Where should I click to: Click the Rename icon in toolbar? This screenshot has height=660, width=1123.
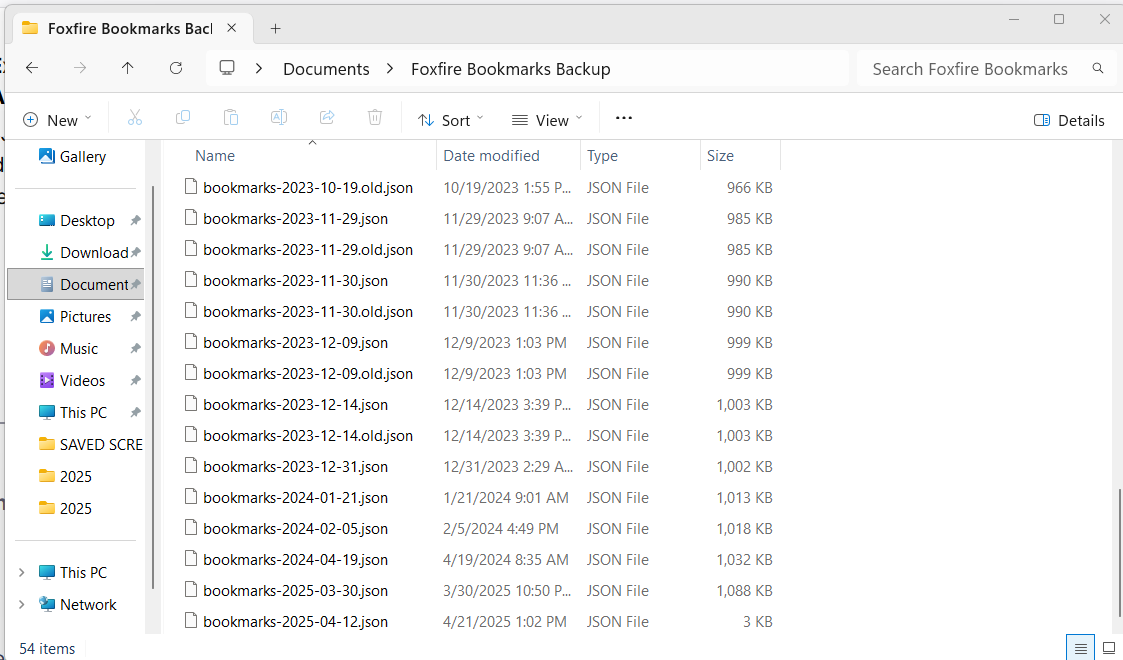click(x=279, y=118)
